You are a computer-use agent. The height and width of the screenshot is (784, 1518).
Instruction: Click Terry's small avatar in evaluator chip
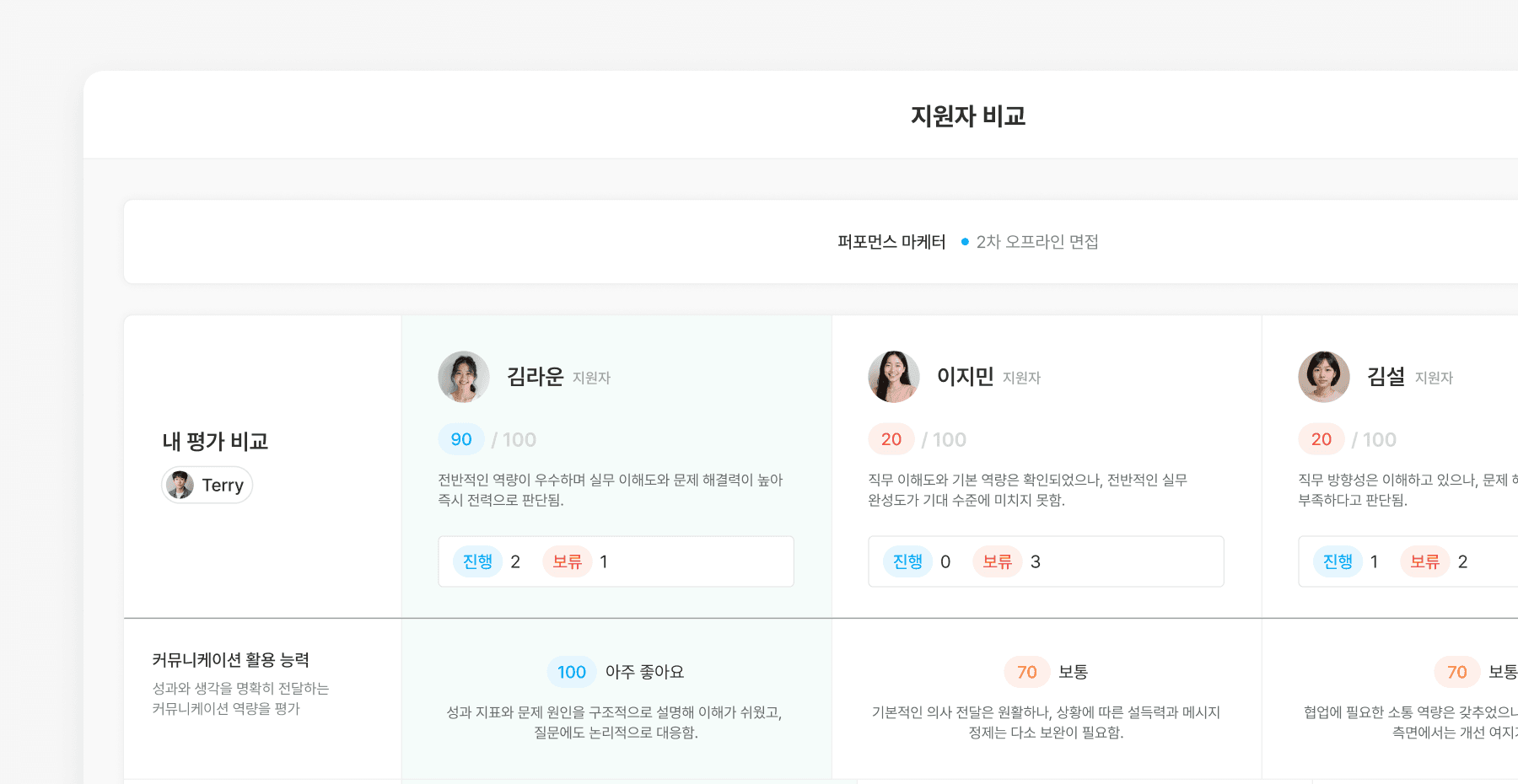180,486
